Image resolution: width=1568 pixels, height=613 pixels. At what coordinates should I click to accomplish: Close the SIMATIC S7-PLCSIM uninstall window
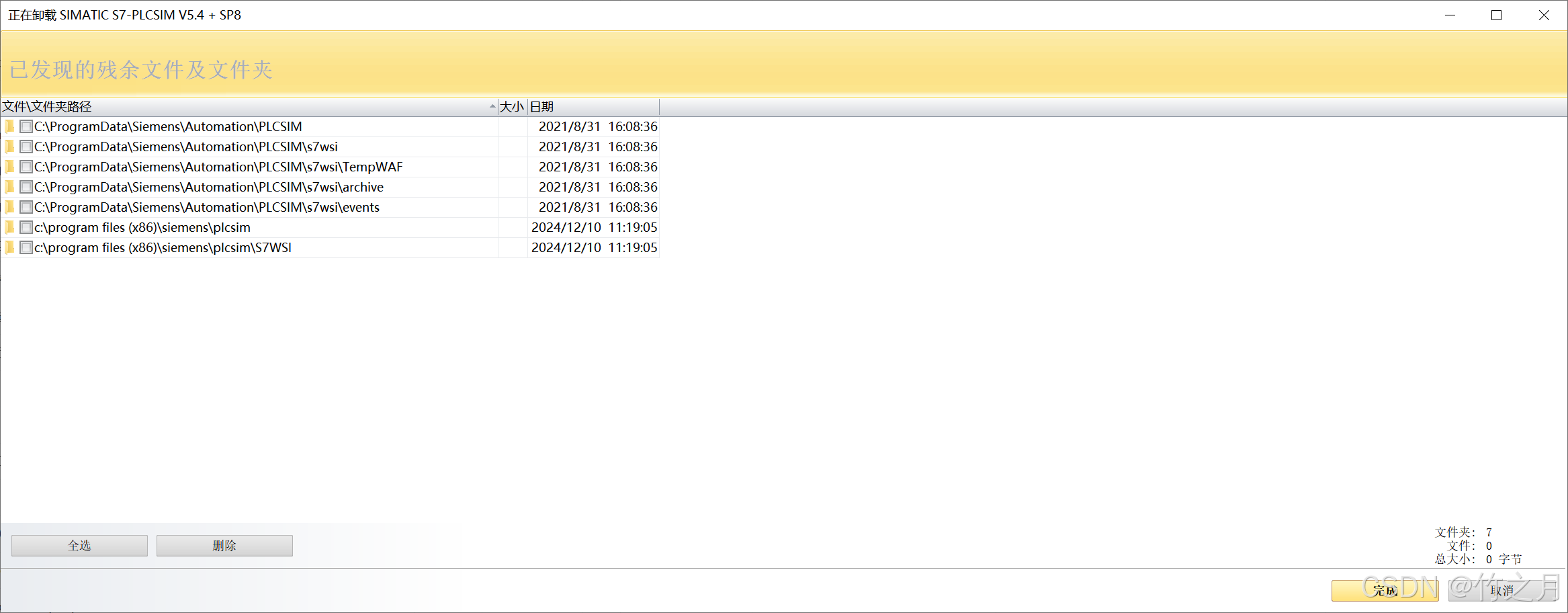tap(1544, 15)
